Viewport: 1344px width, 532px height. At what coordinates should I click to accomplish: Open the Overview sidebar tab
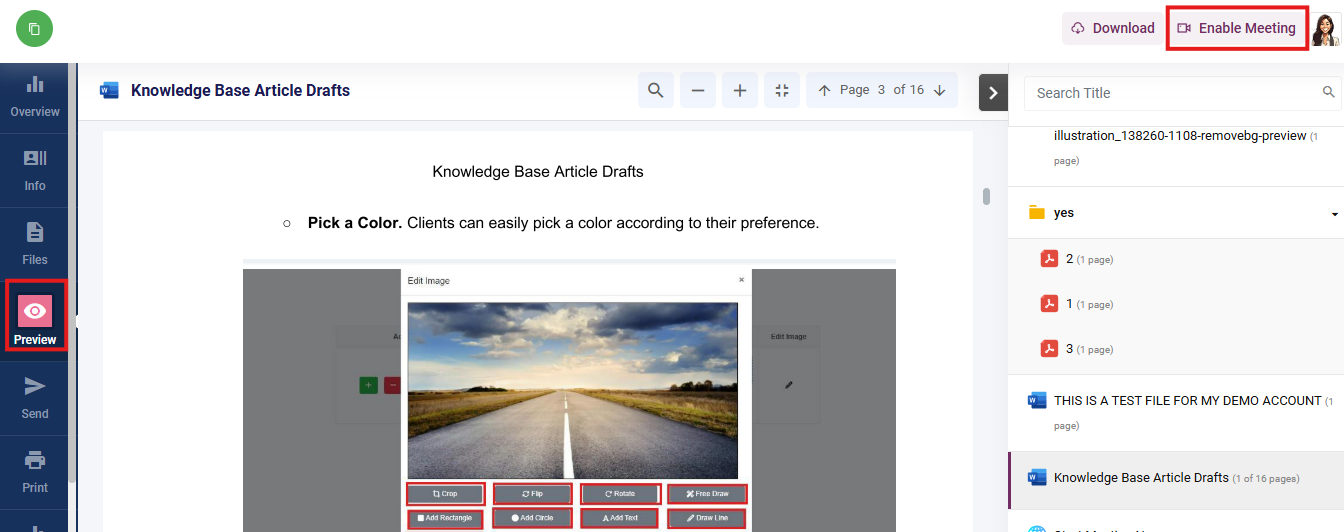[x=35, y=97]
